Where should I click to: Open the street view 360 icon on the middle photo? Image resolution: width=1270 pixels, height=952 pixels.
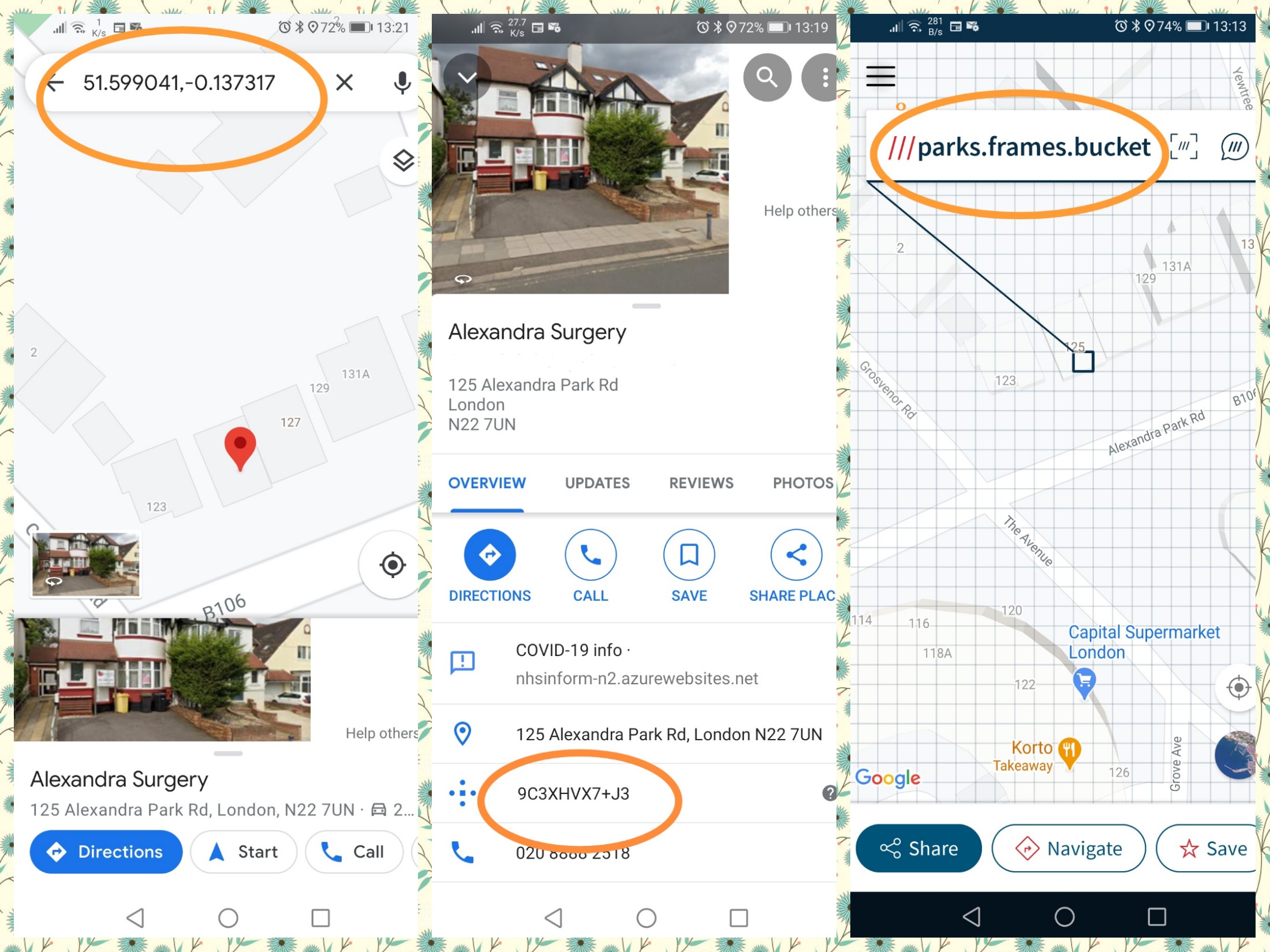[x=463, y=279]
